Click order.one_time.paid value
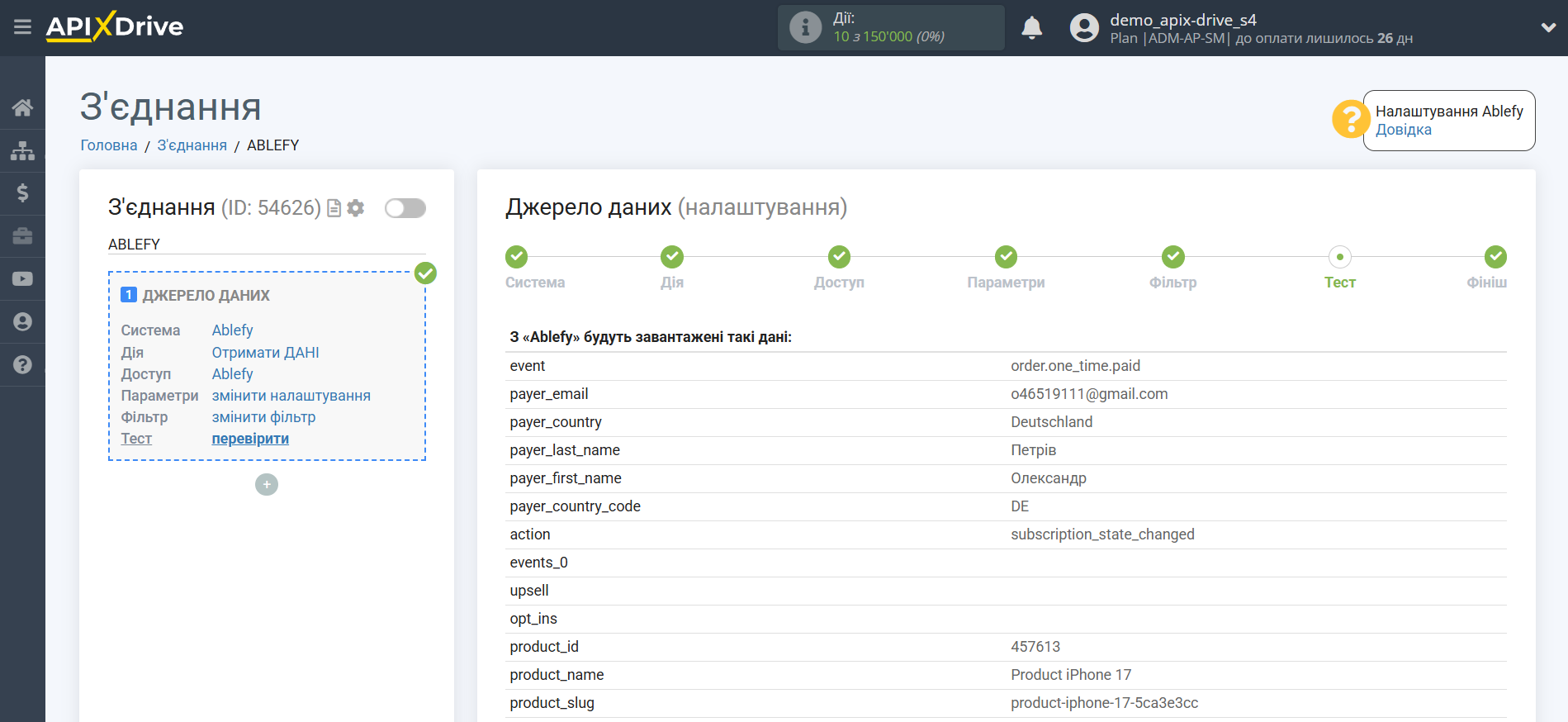1568x722 pixels. 1075,366
